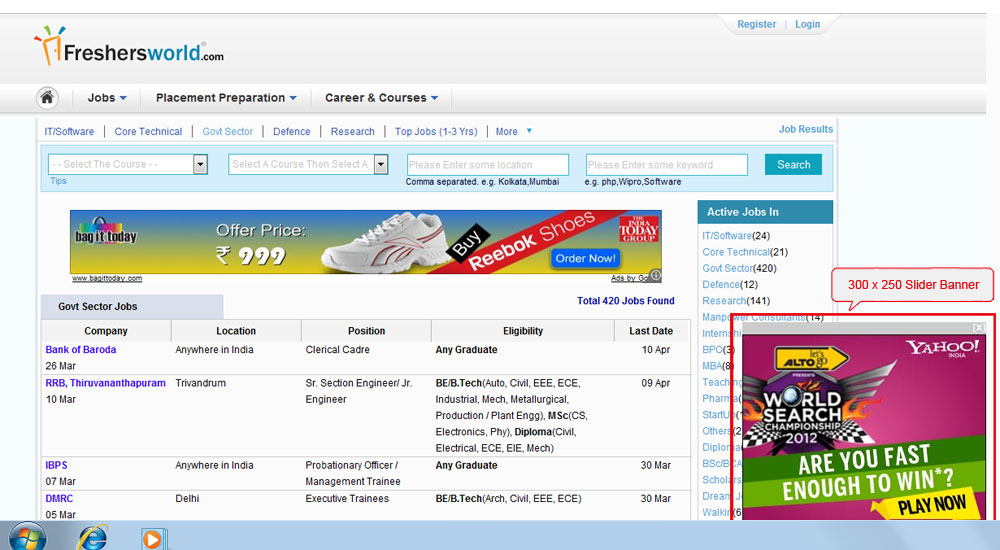The height and width of the screenshot is (550, 1000).
Task: Open the Research category tab
Action: (352, 131)
